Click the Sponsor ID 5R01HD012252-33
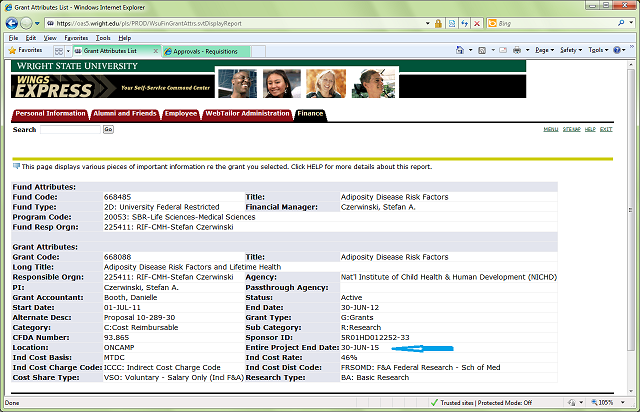The height and width of the screenshot is (412, 640). (x=375, y=337)
